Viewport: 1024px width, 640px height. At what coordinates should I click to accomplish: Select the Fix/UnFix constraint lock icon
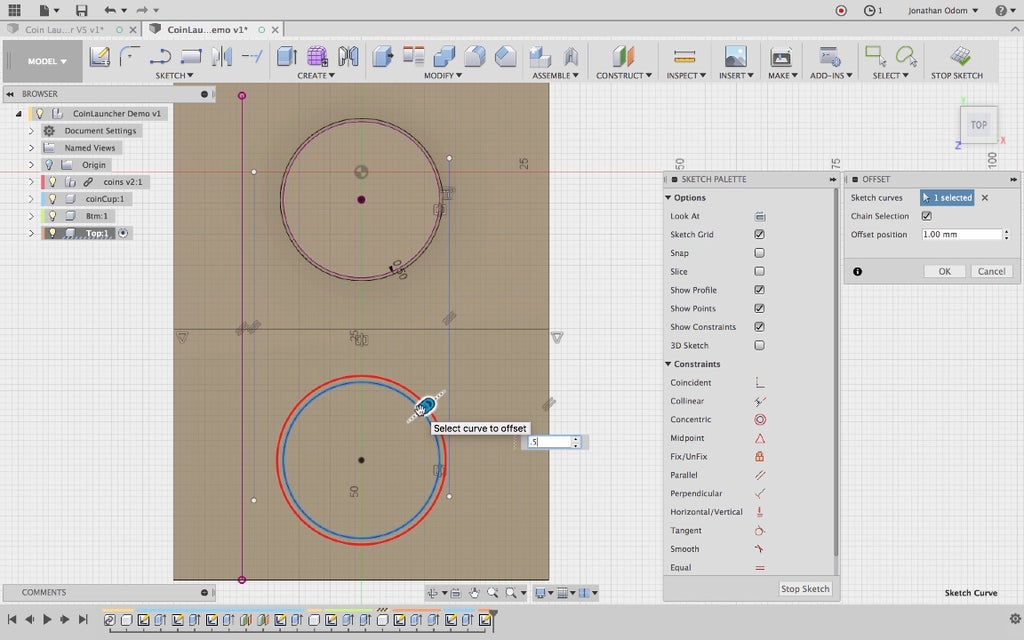coord(760,457)
